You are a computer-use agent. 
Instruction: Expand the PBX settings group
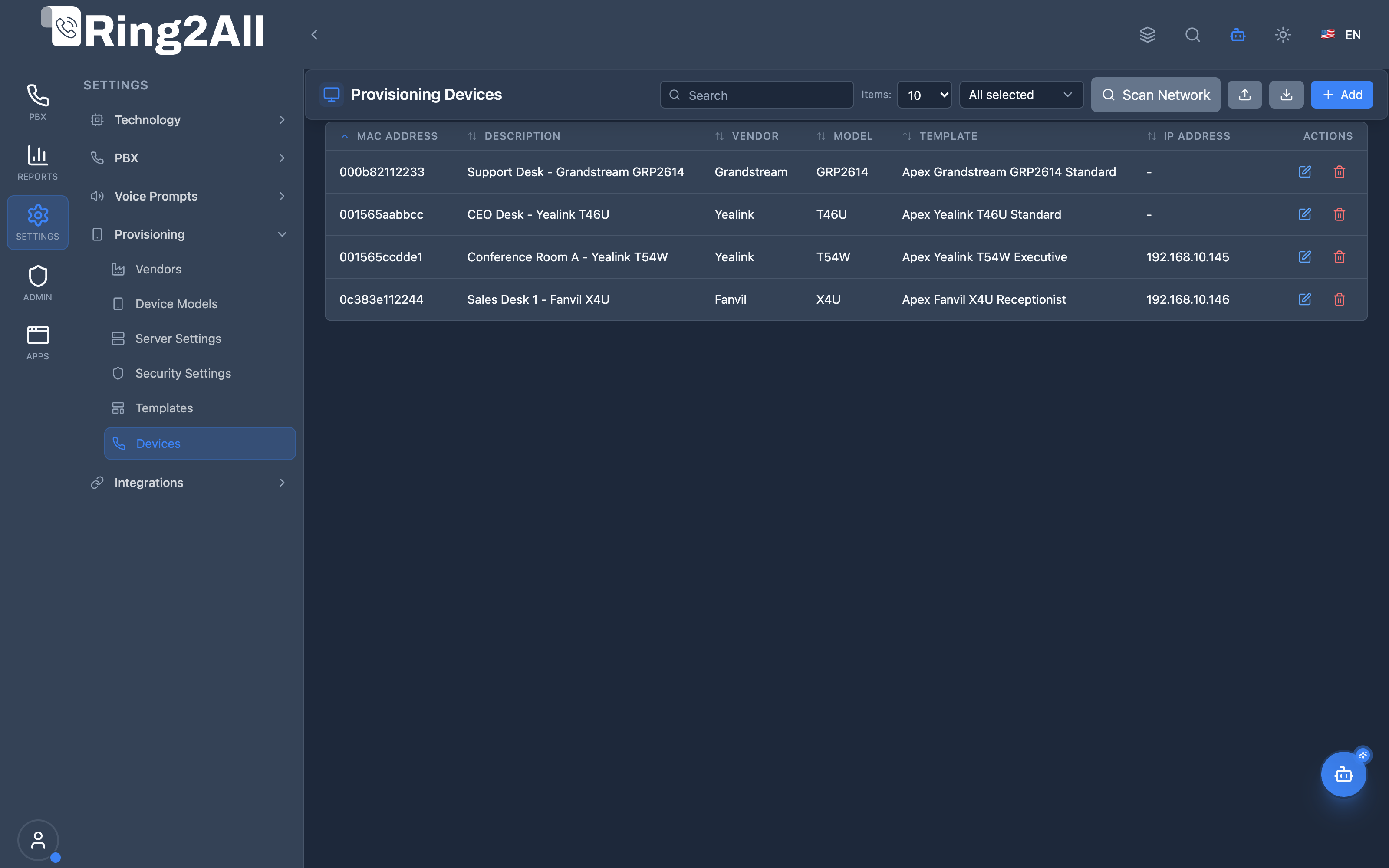coord(188,158)
